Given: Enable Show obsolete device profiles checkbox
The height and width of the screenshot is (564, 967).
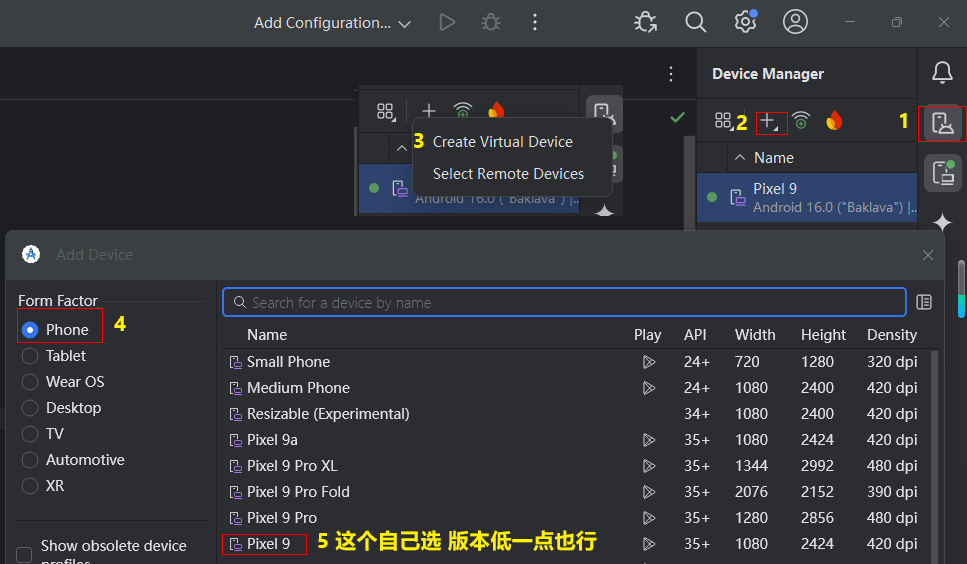Looking at the screenshot, I should [24, 555].
